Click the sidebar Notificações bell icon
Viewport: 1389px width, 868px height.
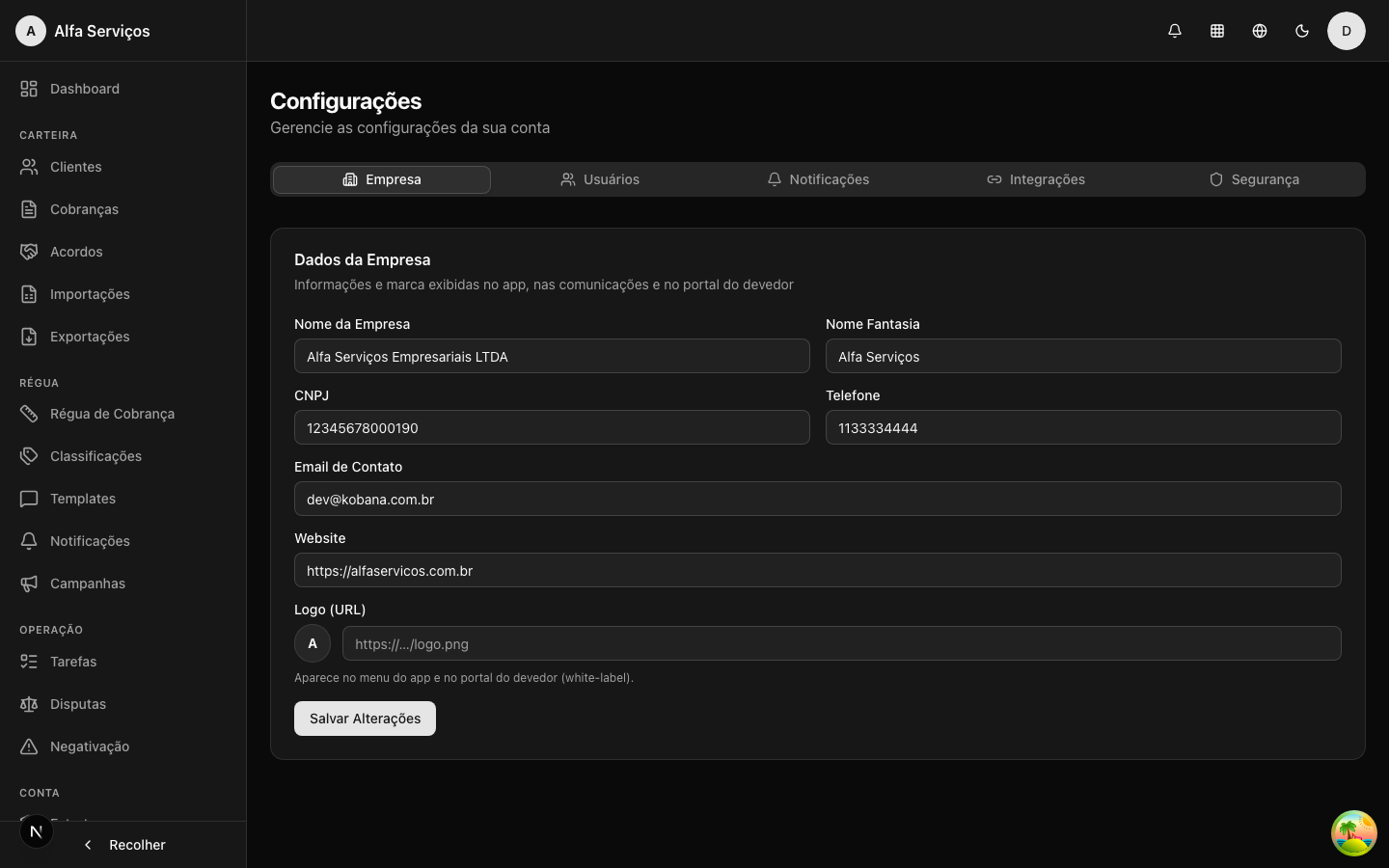(x=29, y=541)
